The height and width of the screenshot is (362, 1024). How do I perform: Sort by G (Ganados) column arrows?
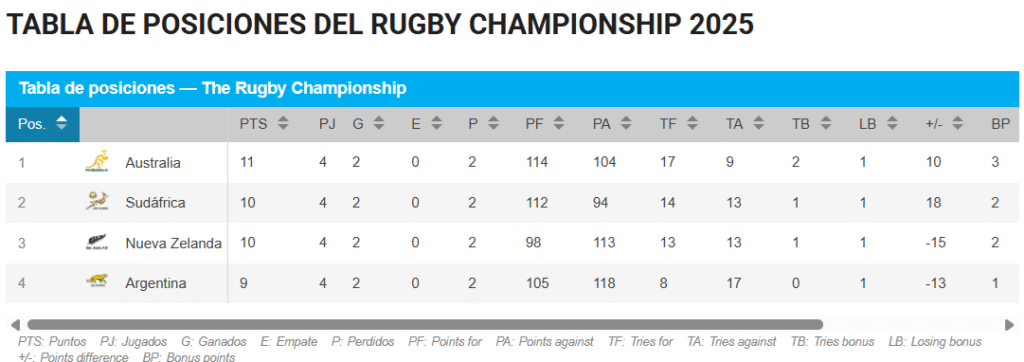(379, 123)
